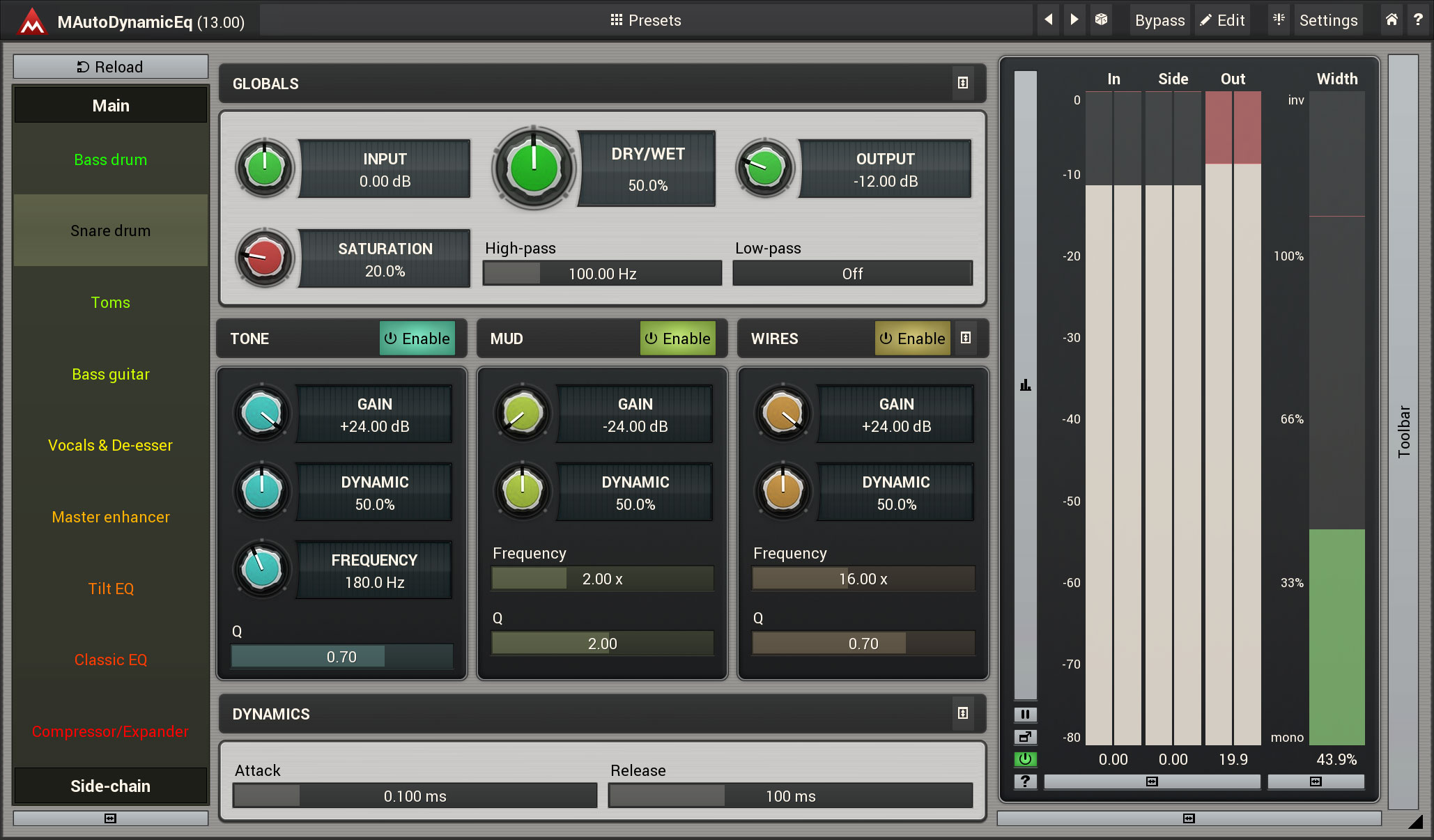Click the random preset dice icon
The width and height of the screenshot is (1434, 840).
click(x=1101, y=20)
